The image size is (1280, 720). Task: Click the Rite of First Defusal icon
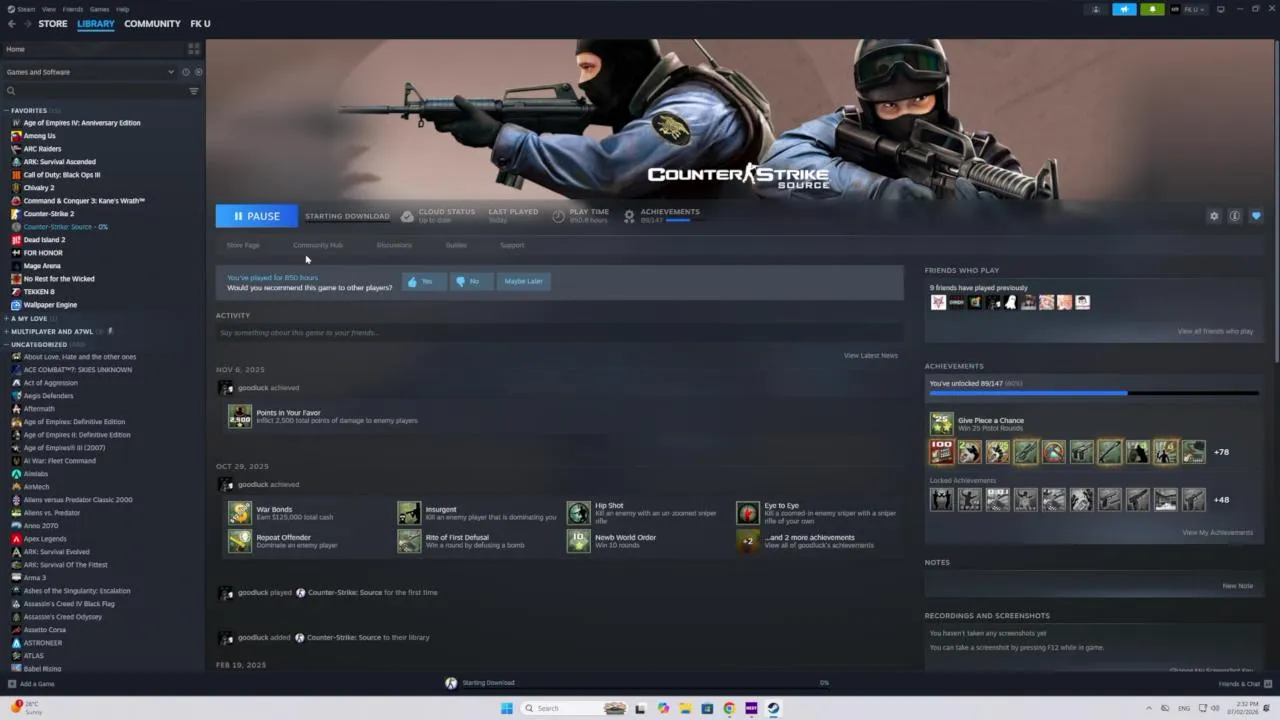point(409,541)
